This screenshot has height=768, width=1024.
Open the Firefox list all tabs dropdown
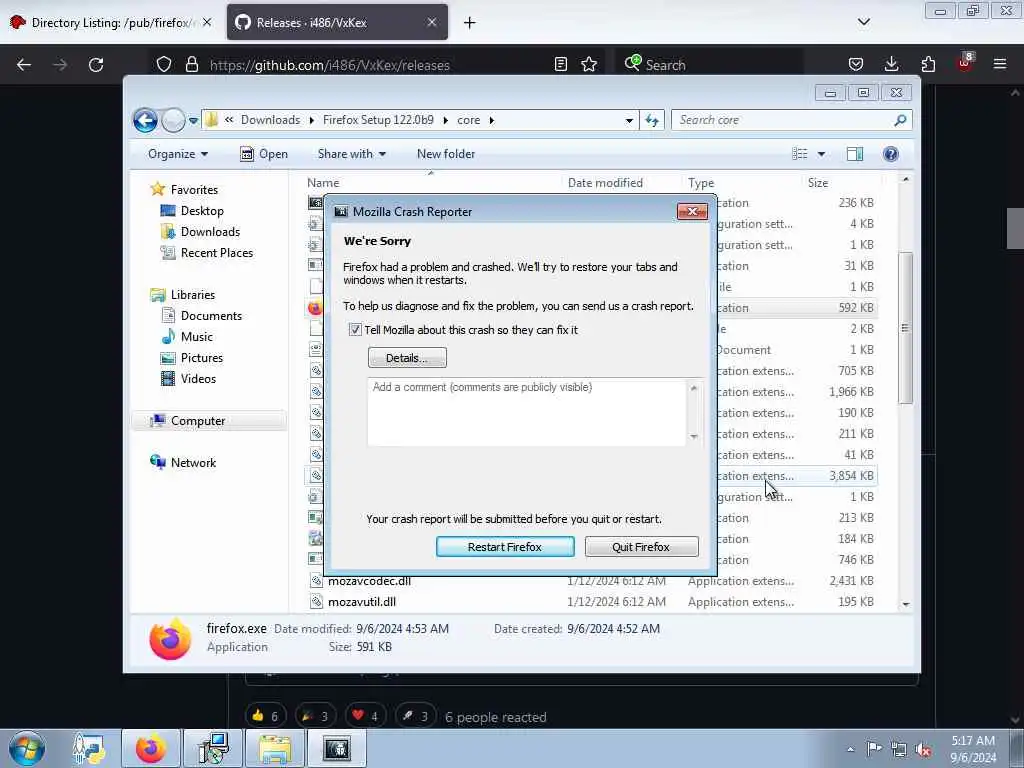tap(864, 22)
